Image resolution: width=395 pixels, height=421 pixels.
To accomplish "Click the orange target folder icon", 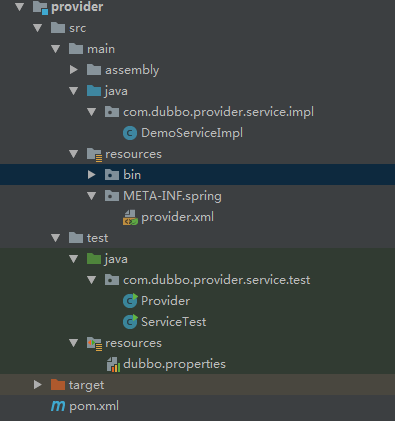I will [58, 385].
